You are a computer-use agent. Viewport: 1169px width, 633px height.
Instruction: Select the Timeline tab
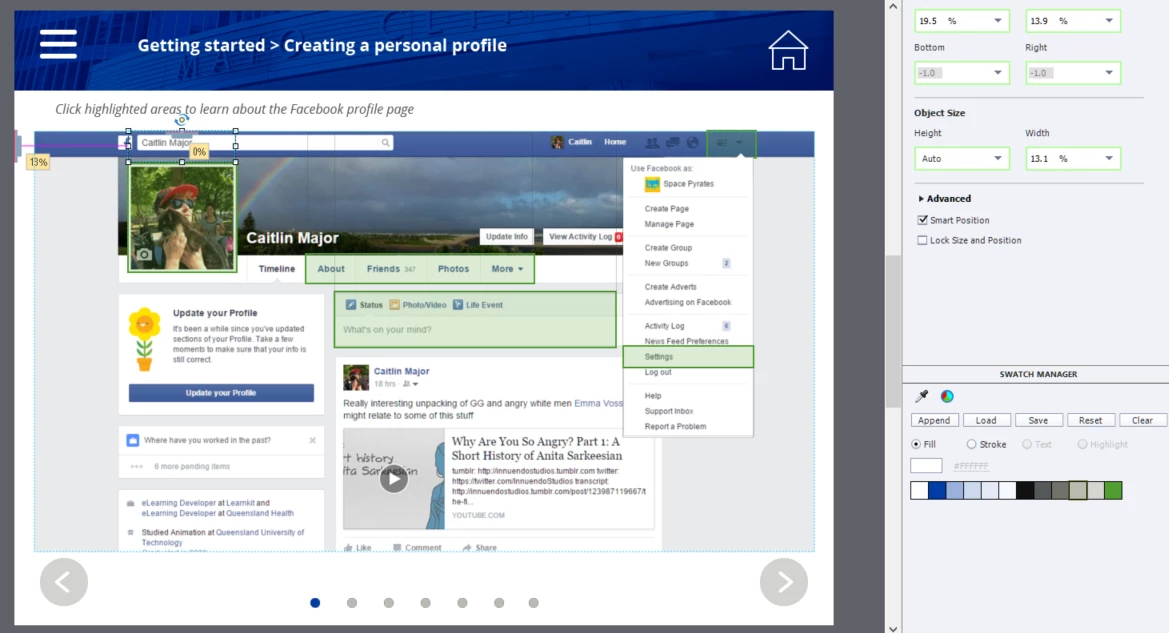277,269
